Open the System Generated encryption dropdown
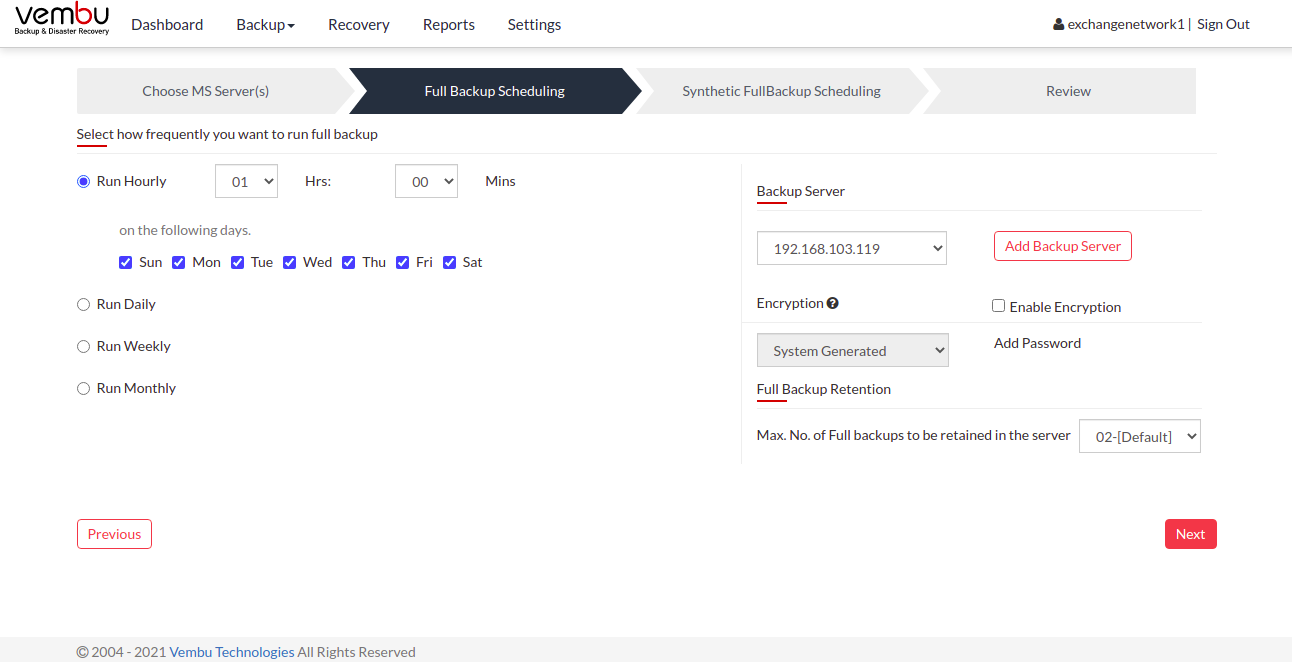Image resolution: width=1292 pixels, height=662 pixels. pos(853,350)
